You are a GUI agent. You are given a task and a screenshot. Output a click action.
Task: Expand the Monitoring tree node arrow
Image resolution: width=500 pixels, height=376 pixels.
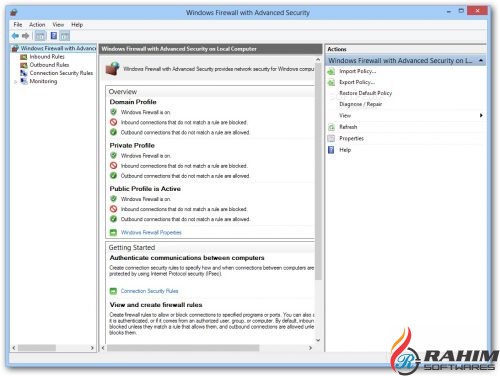(15, 81)
